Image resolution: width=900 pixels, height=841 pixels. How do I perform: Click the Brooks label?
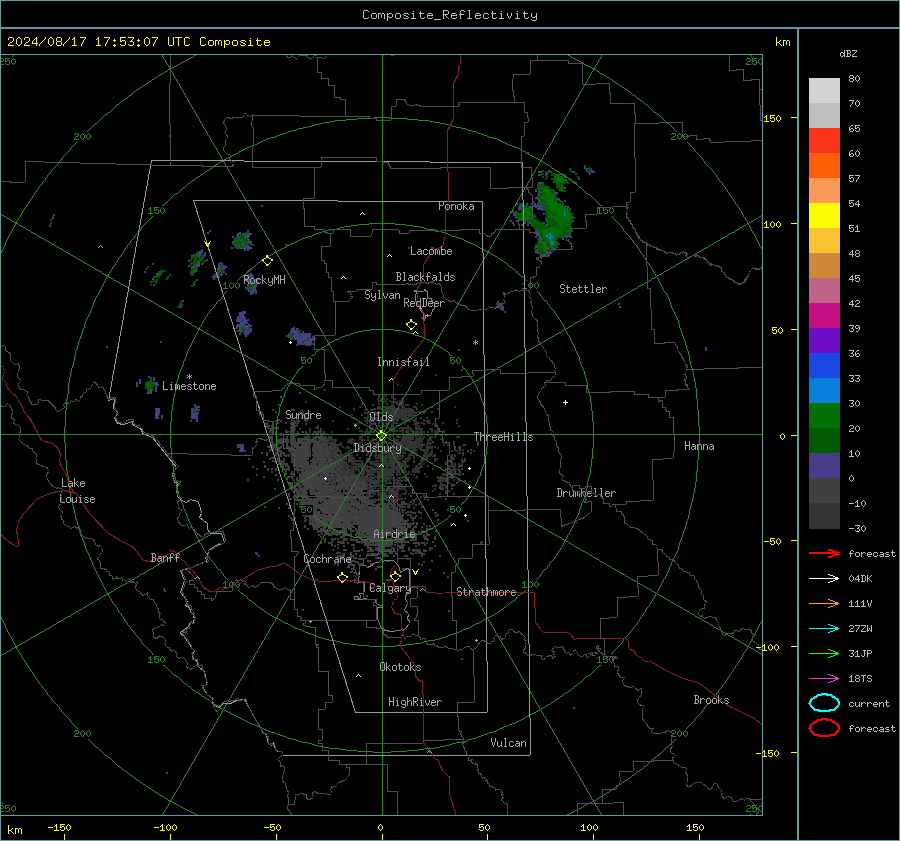tap(711, 700)
